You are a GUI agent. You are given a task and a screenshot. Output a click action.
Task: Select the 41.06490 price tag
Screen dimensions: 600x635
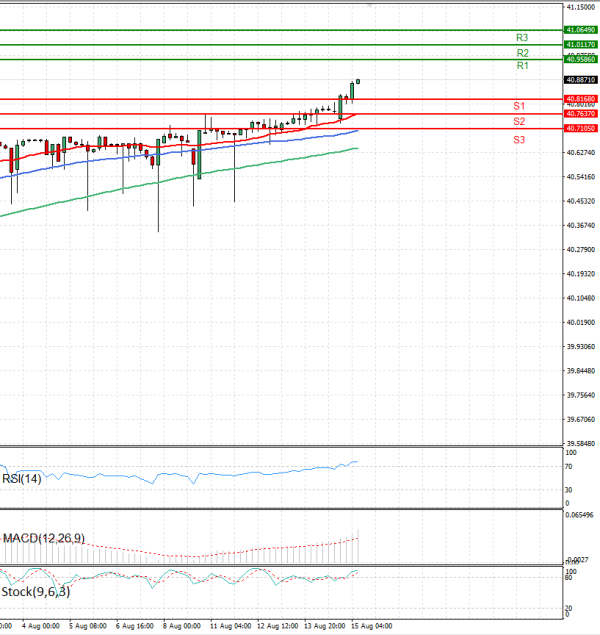point(581,30)
